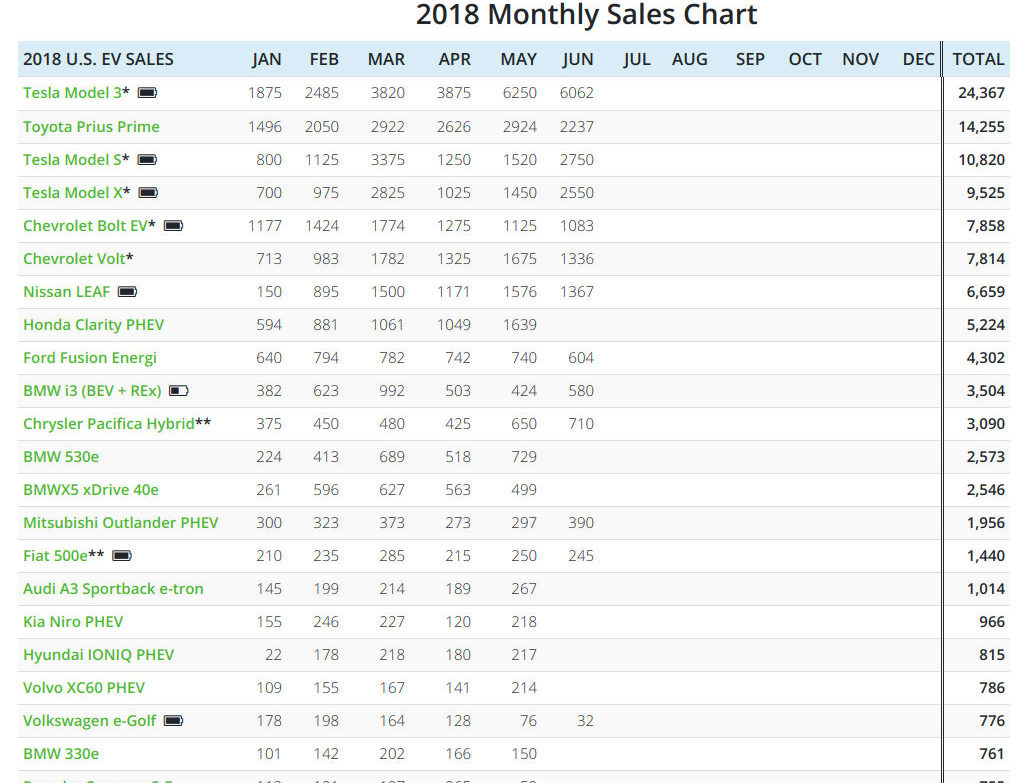The image size is (1020, 783).
Task: Open the BMWX5 xDrive 40e link
Action: [x=91, y=490]
